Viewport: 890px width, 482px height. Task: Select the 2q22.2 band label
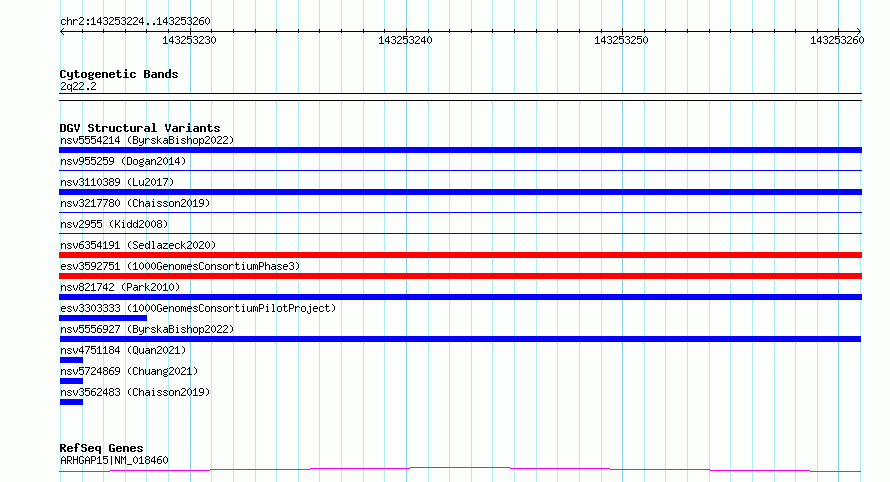[x=78, y=86]
